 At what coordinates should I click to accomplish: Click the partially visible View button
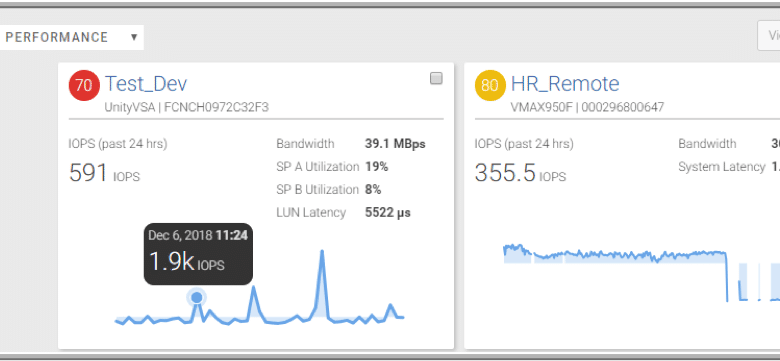(x=769, y=35)
